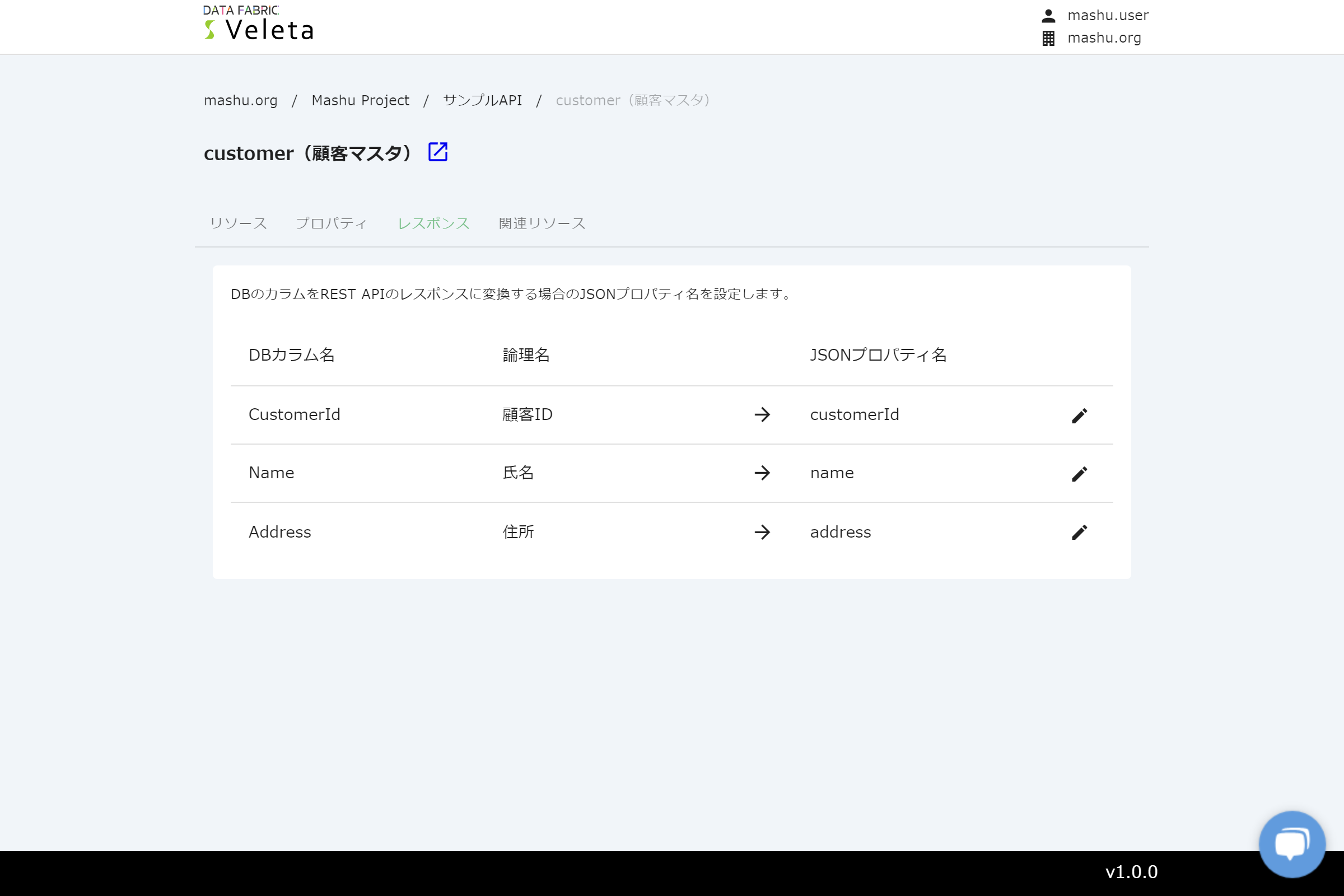Open customer resource in new window icon
Viewport: 1344px width, 896px height.
tap(438, 152)
